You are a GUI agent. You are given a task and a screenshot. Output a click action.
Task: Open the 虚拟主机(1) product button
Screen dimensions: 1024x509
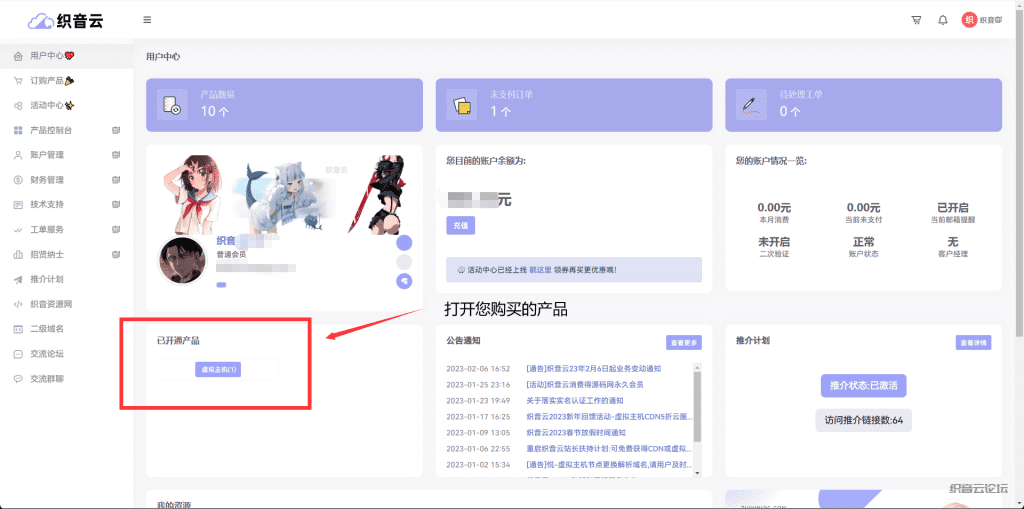[219, 370]
